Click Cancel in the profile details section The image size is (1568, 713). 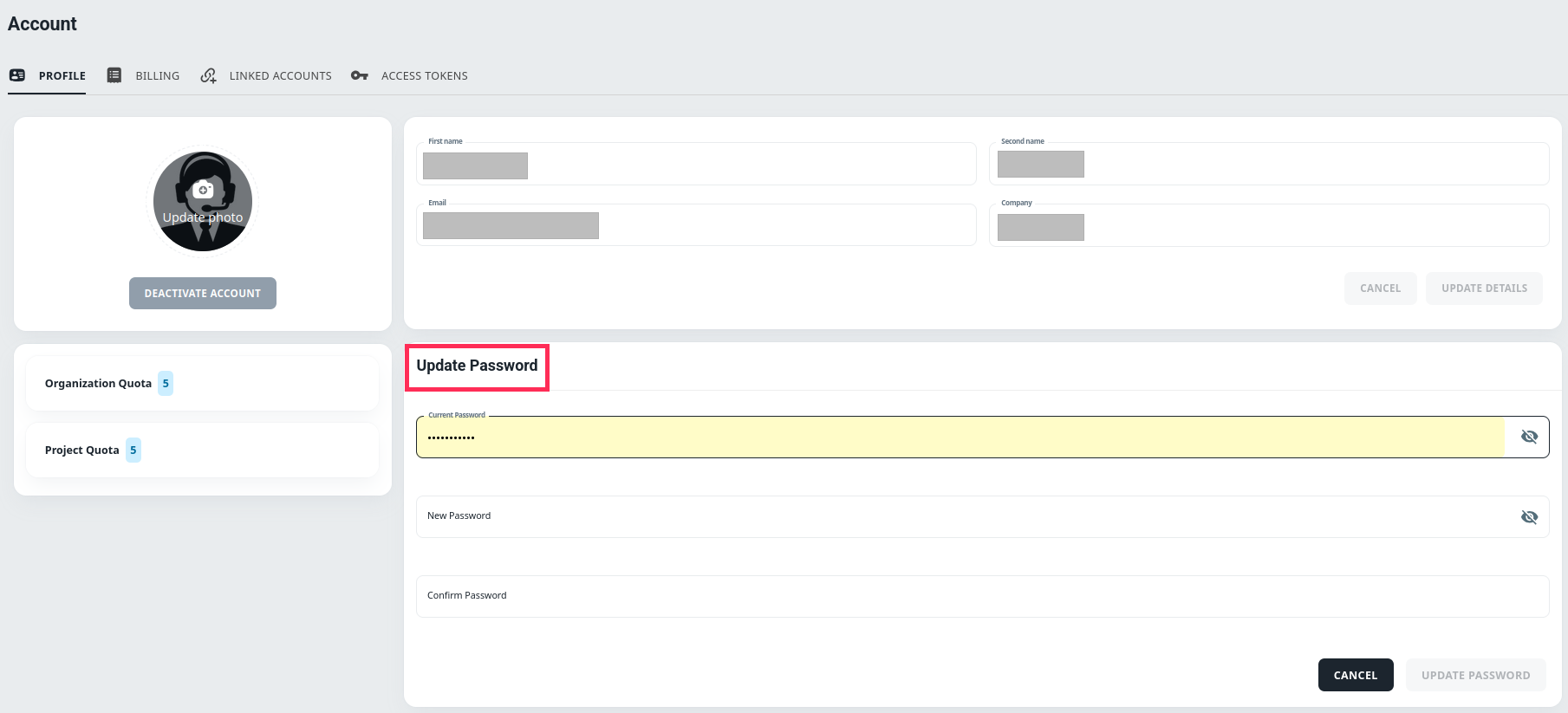pos(1381,288)
